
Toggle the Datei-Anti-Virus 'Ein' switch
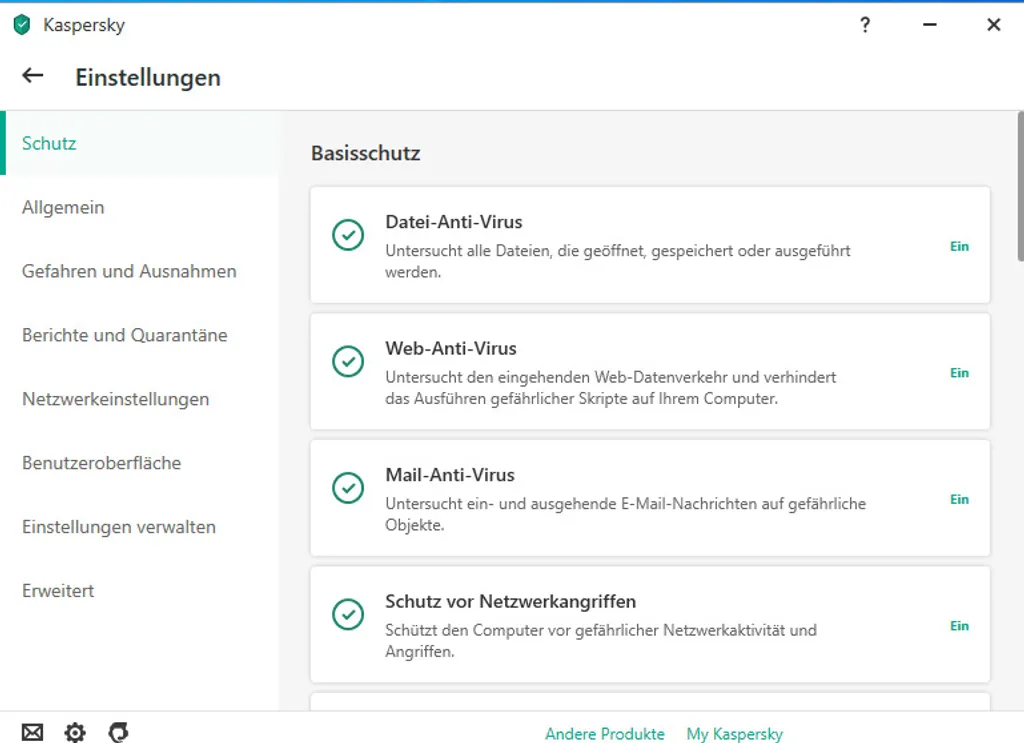pos(959,246)
